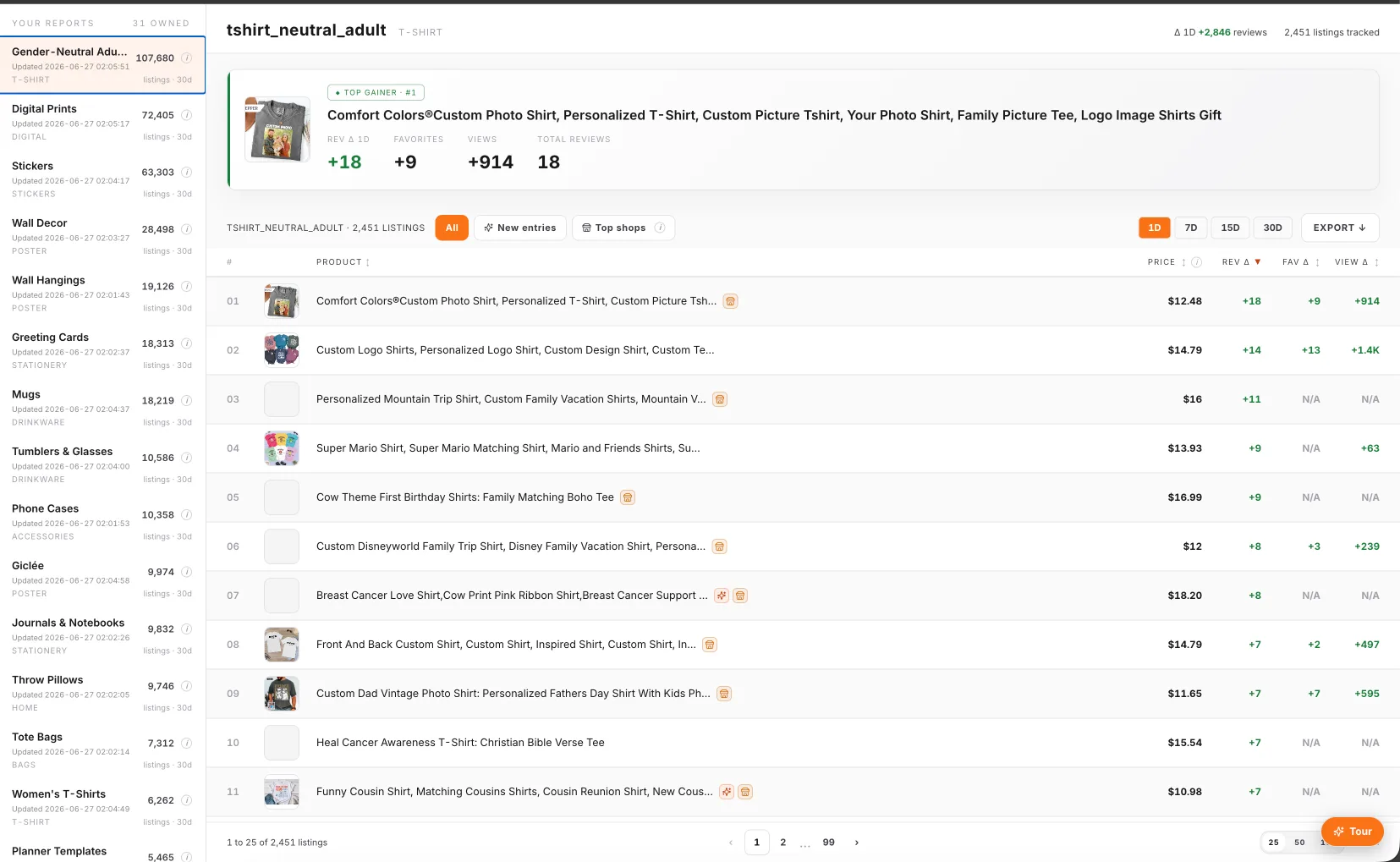Viewport: 1400px width, 862px height.
Task: Open the info icon on the Mugs report
Action: [187, 400]
